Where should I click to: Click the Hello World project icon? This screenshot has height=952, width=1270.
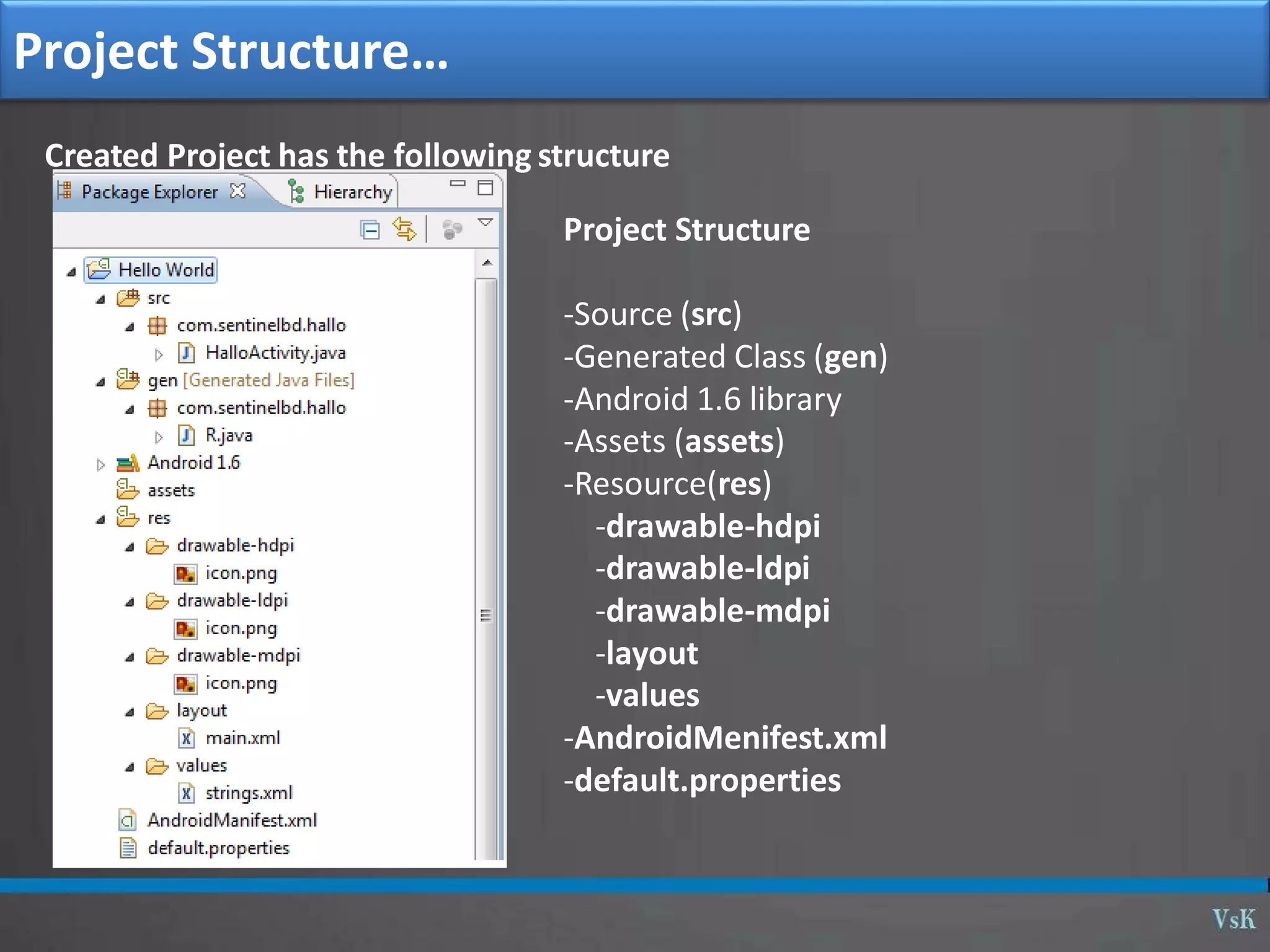(99, 269)
